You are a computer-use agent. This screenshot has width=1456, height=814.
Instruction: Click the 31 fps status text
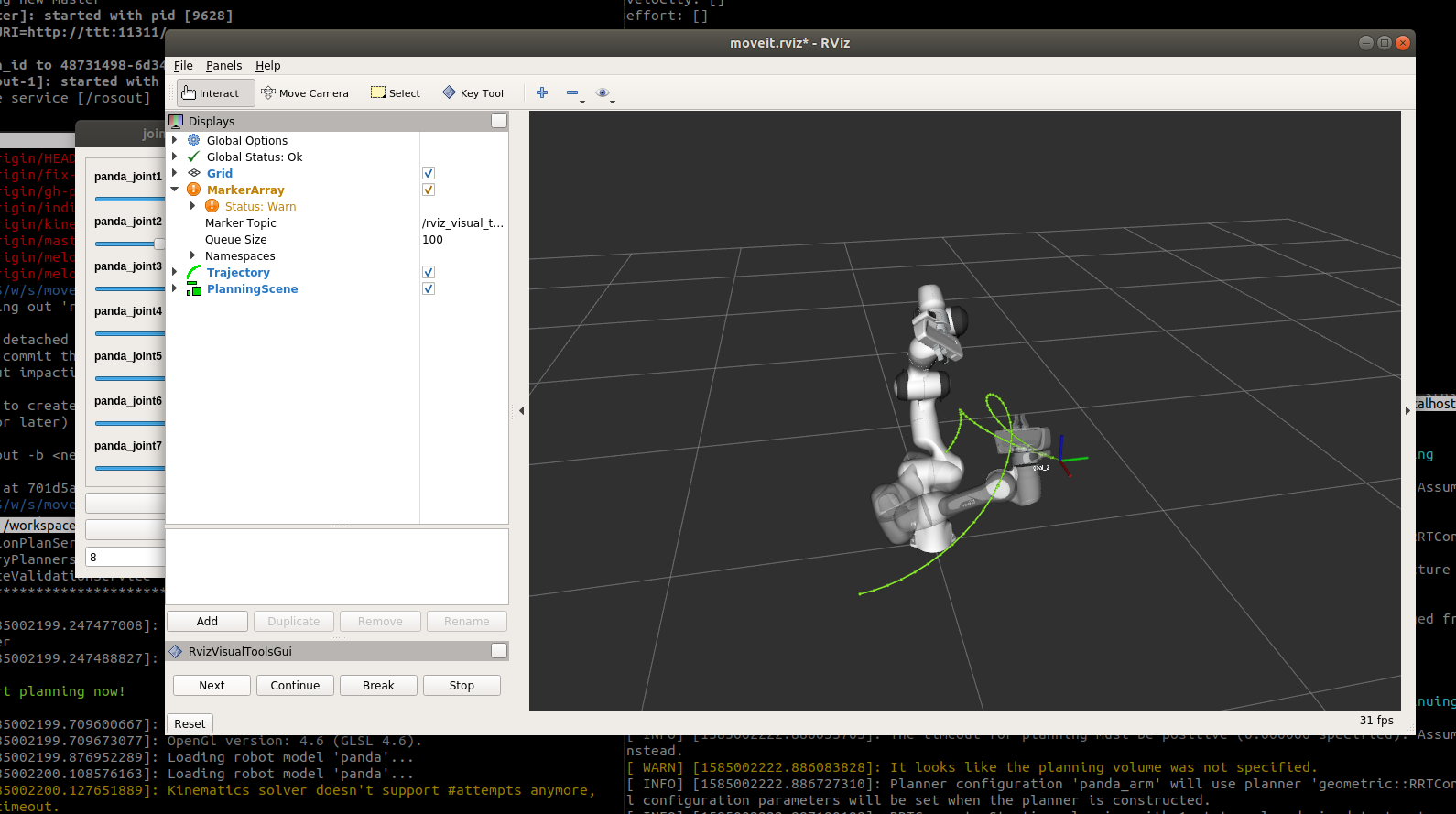tap(1376, 720)
